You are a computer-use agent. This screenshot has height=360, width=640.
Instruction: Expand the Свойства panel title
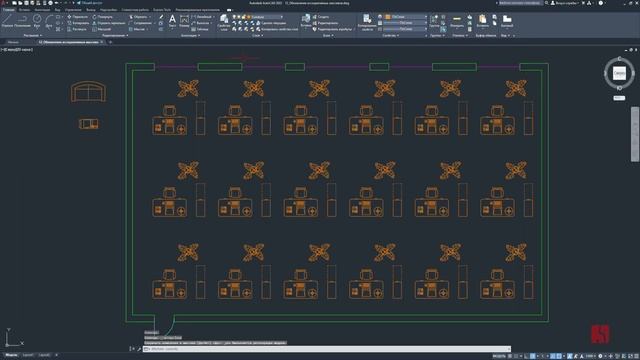coord(391,36)
